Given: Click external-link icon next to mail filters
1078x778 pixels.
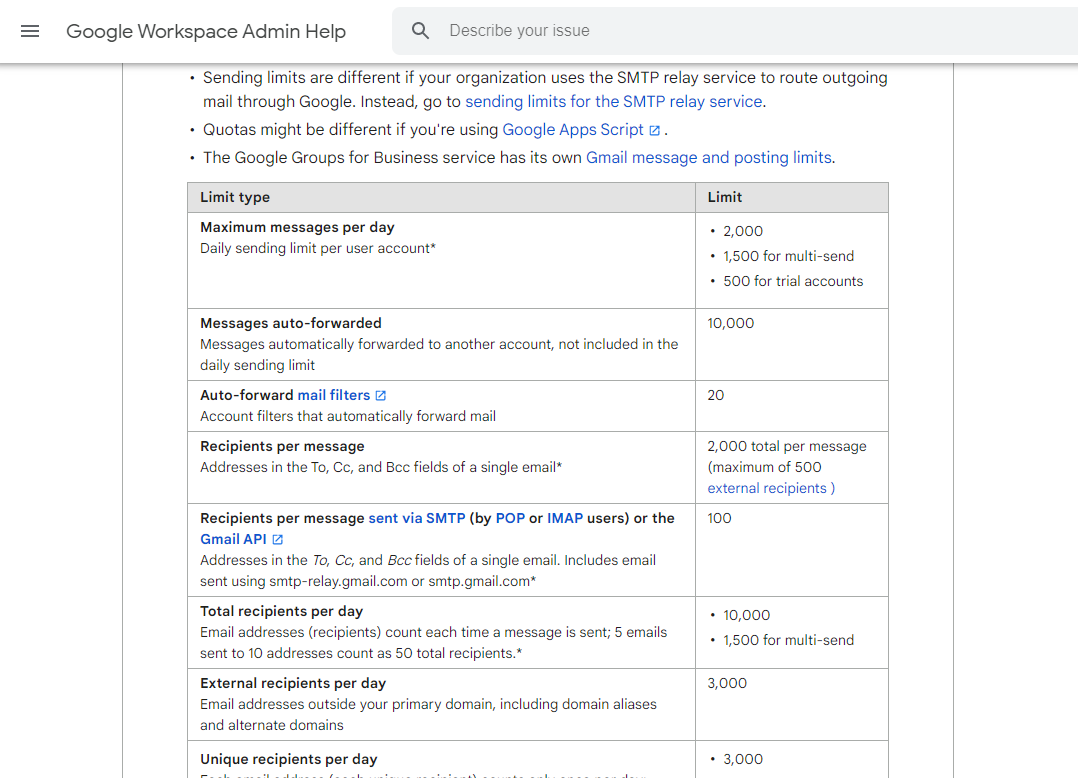Looking at the screenshot, I should (381, 396).
